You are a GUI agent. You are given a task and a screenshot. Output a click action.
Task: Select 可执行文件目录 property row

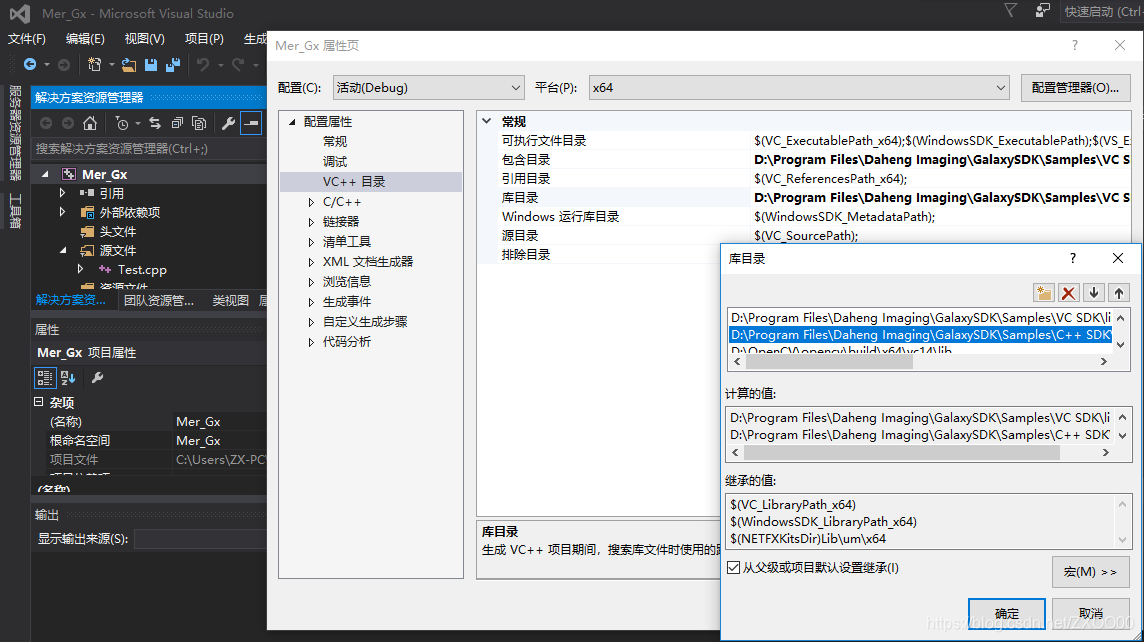805,141
